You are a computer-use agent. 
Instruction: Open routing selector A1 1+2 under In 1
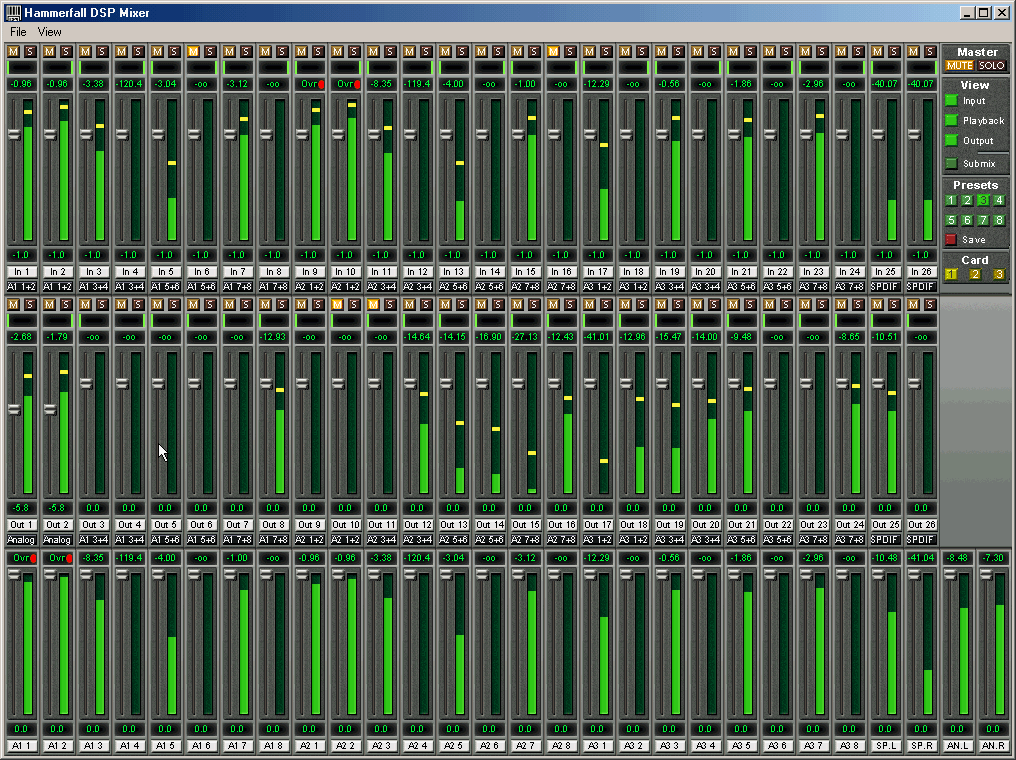pyautogui.click(x=21, y=286)
